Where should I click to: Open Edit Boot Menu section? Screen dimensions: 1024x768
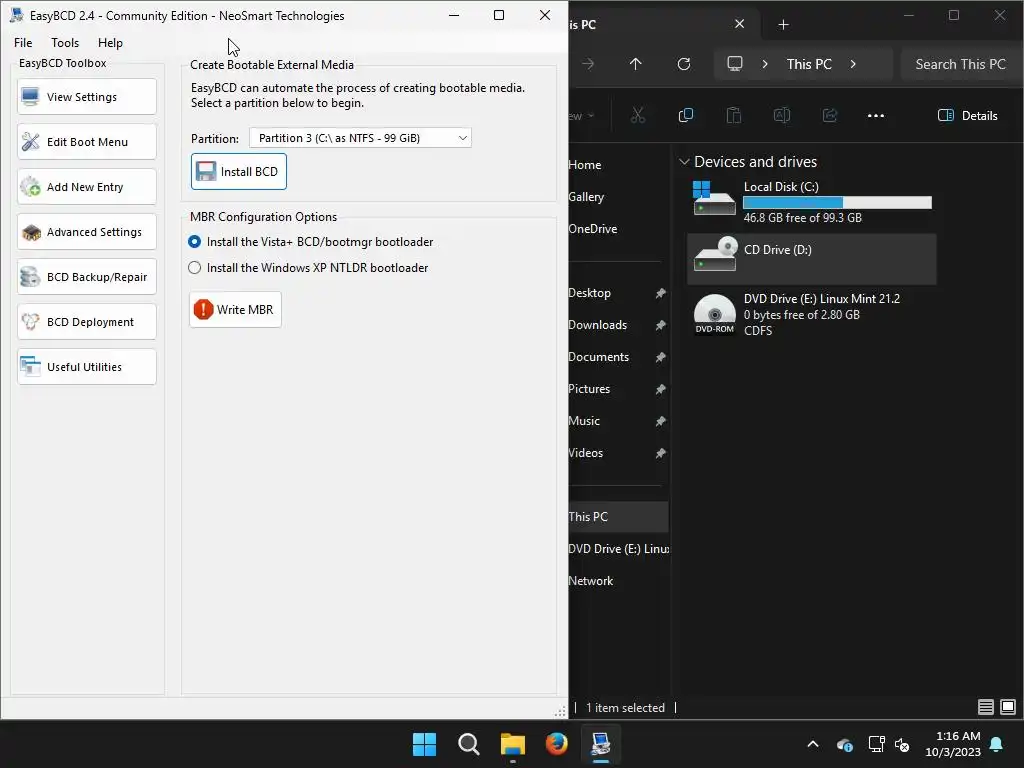87,142
